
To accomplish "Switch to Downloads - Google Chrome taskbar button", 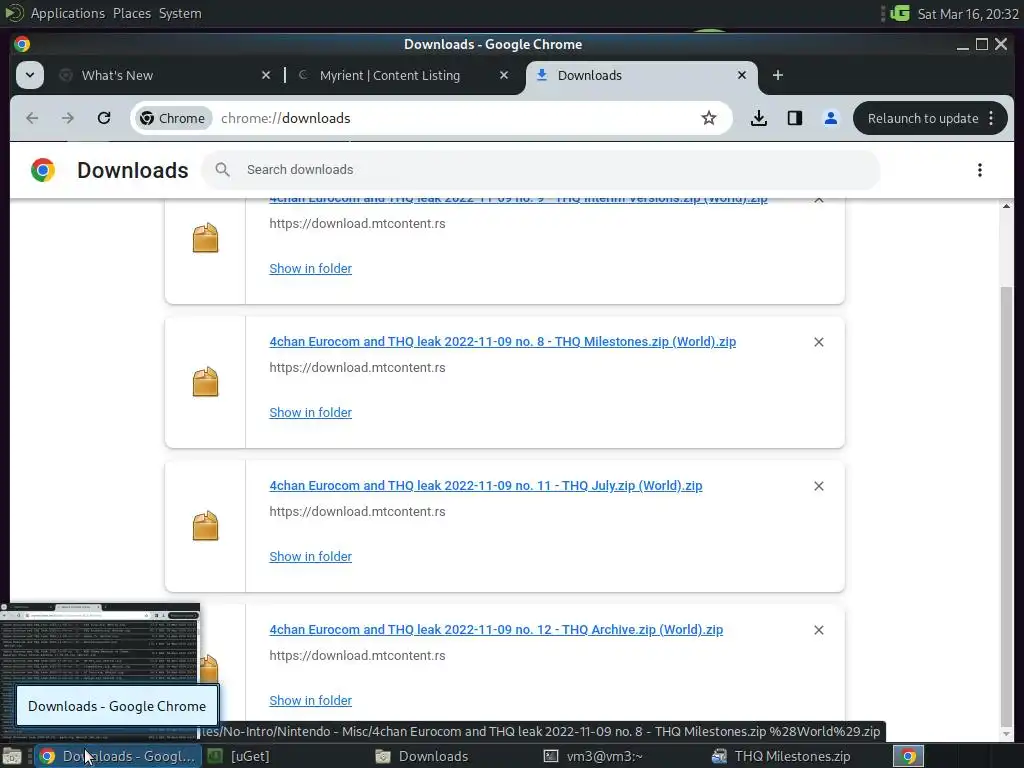I will [x=118, y=756].
